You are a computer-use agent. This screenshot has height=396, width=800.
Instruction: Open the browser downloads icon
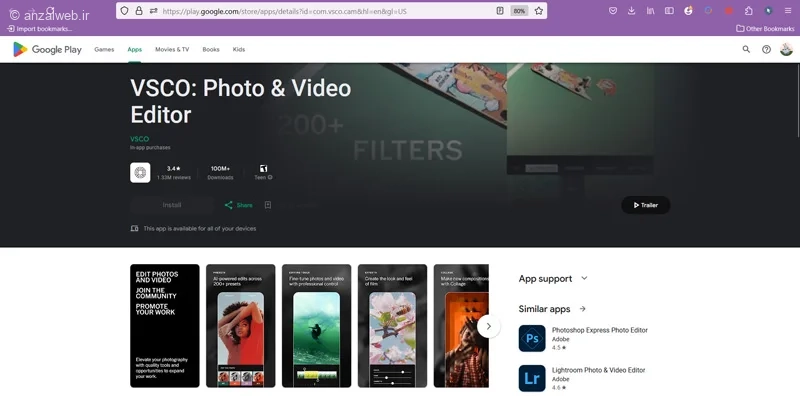[632, 11]
